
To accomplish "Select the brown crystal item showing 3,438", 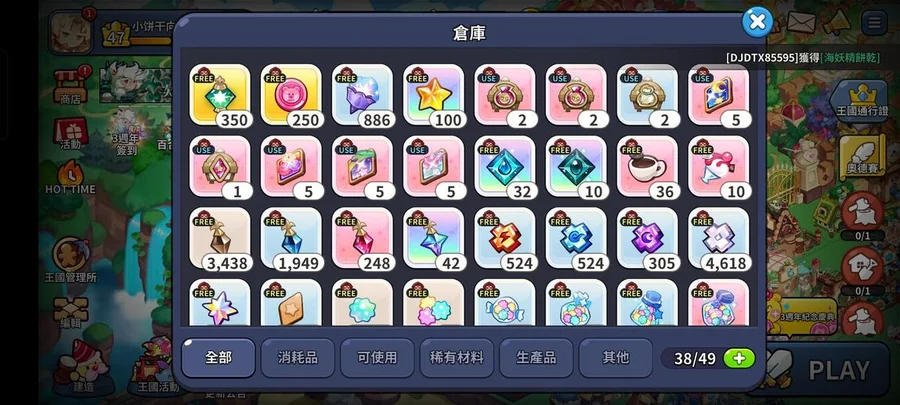I will coord(220,238).
